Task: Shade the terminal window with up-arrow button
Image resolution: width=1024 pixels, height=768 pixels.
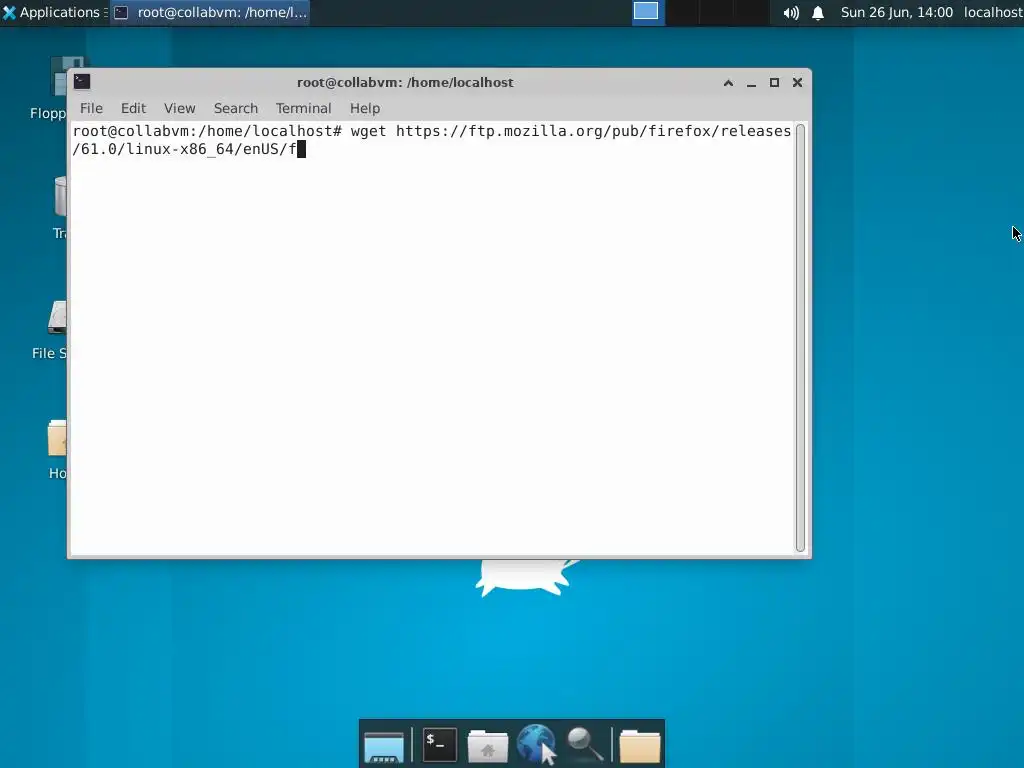Action: click(x=728, y=82)
